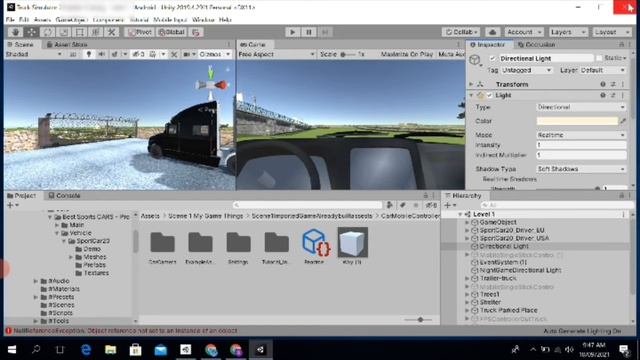Click the grid snapping icon
The image size is (640, 360).
point(196,32)
